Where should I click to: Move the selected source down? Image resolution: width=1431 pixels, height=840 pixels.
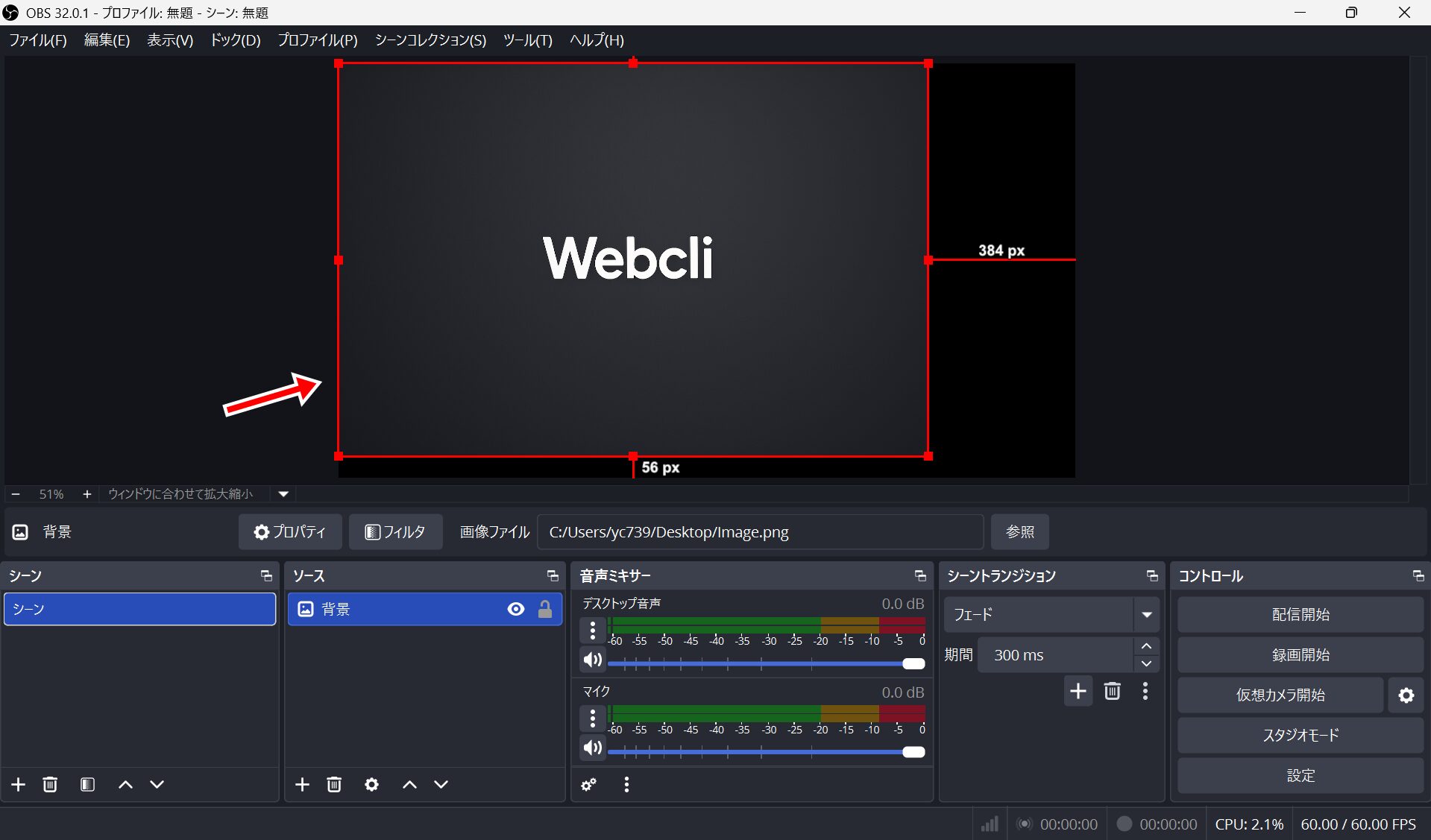[441, 784]
